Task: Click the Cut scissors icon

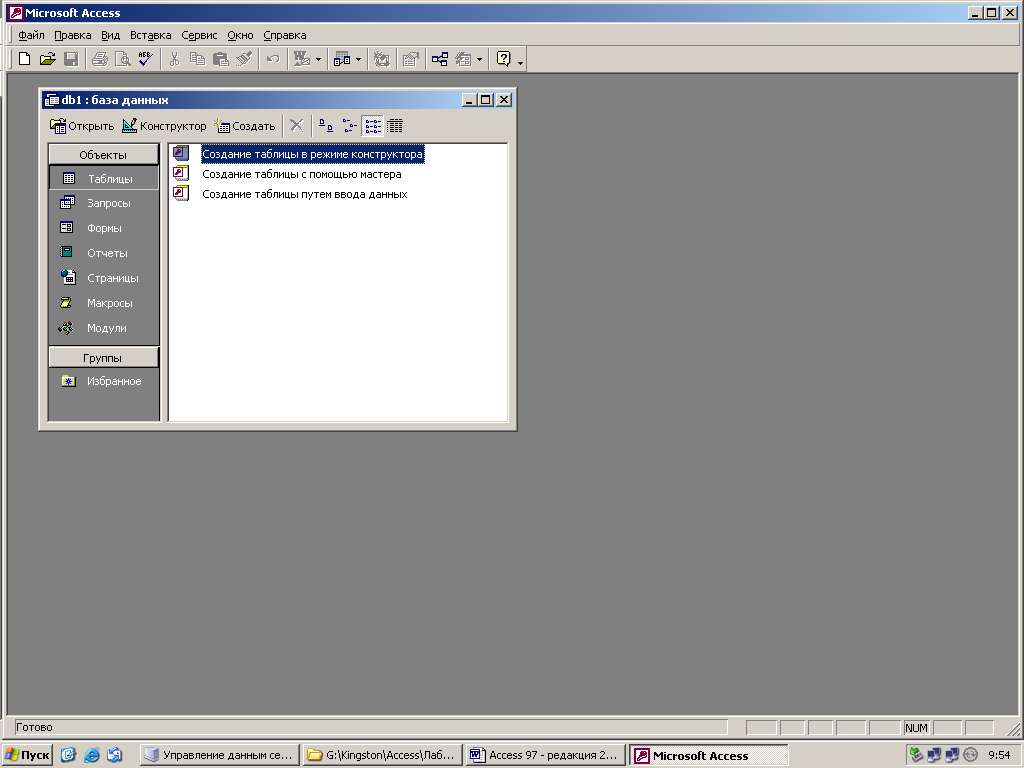Action: point(174,59)
